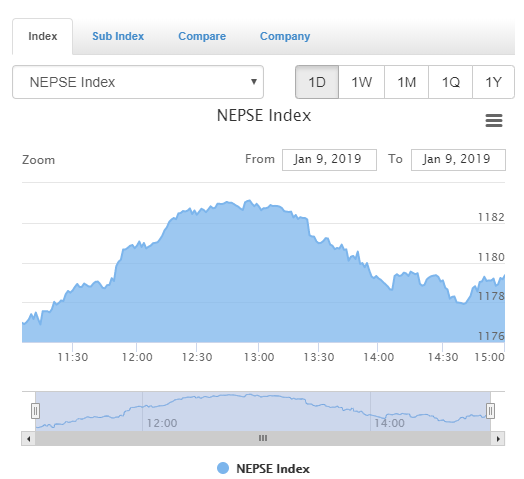The height and width of the screenshot is (479, 524).
Task: Click the To date input field
Action: tap(458, 160)
